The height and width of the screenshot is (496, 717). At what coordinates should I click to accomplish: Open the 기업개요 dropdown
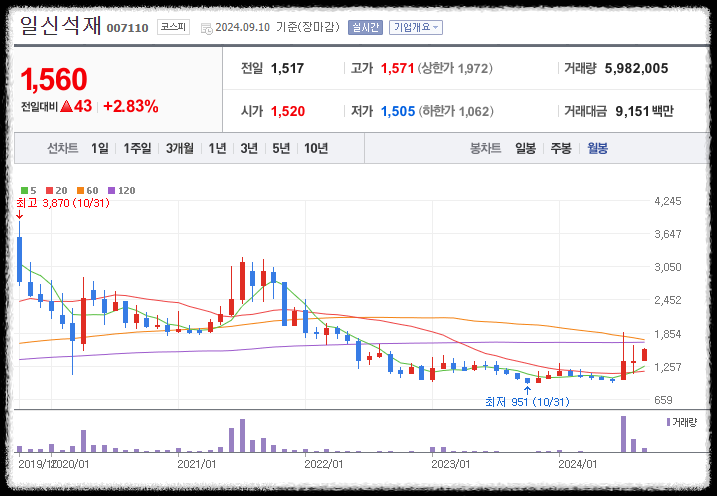416,27
